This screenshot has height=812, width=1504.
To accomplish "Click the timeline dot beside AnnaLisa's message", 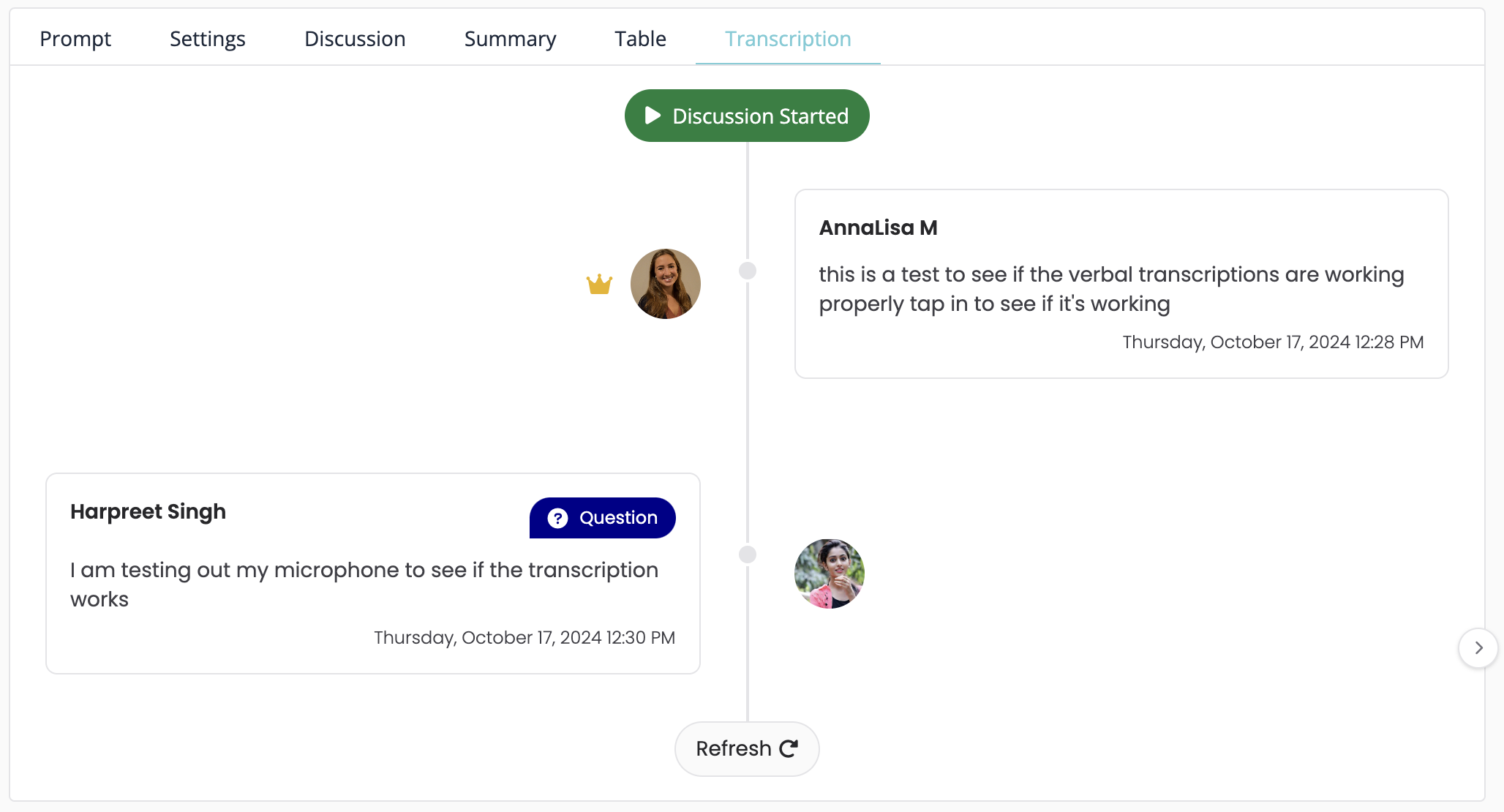I will [x=747, y=271].
